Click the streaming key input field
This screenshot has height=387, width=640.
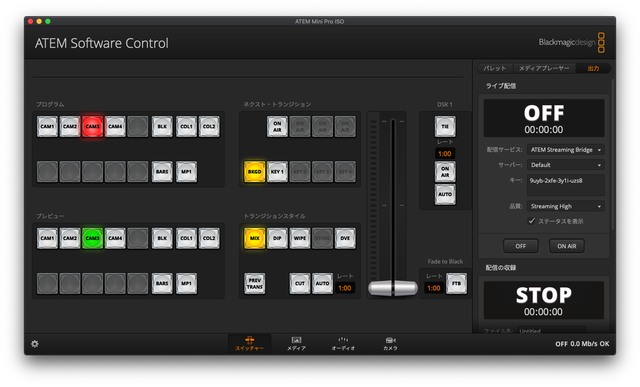[566, 185]
